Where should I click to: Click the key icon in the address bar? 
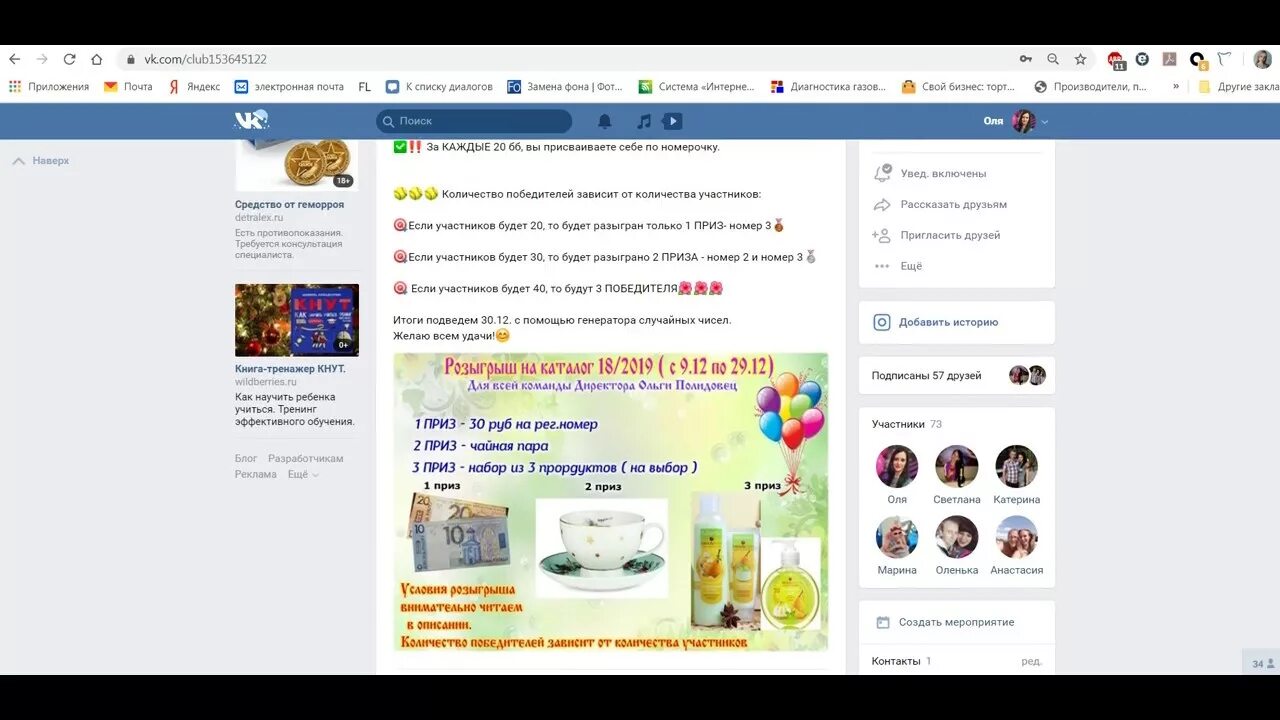tap(1027, 59)
